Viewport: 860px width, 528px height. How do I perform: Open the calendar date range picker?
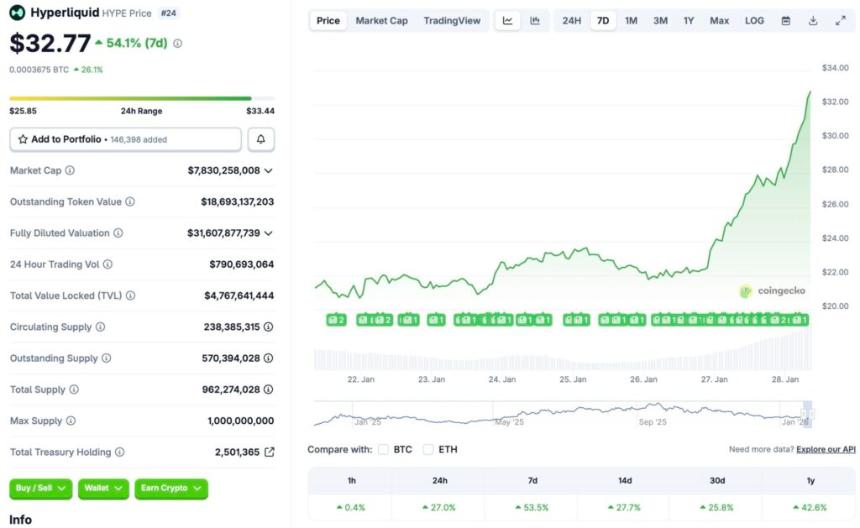786,21
